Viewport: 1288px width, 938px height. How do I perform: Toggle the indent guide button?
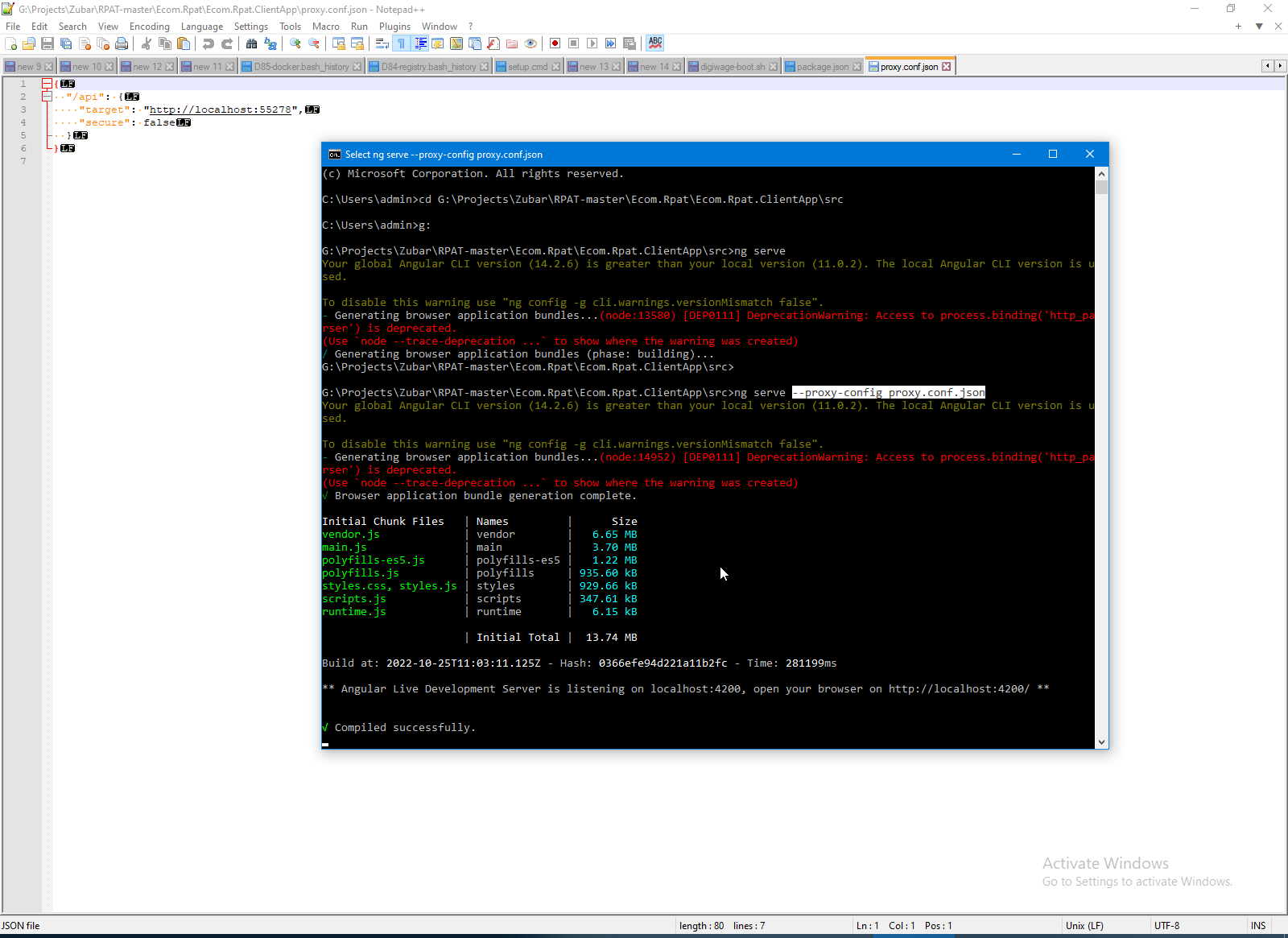click(x=419, y=43)
